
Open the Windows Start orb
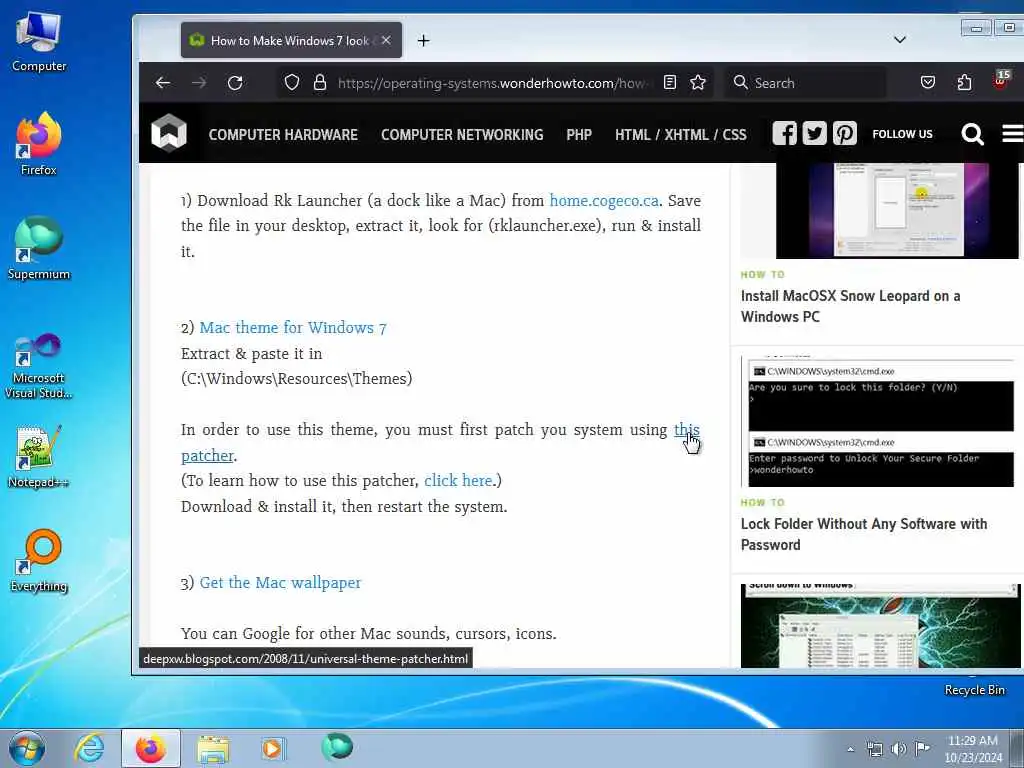click(27, 749)
